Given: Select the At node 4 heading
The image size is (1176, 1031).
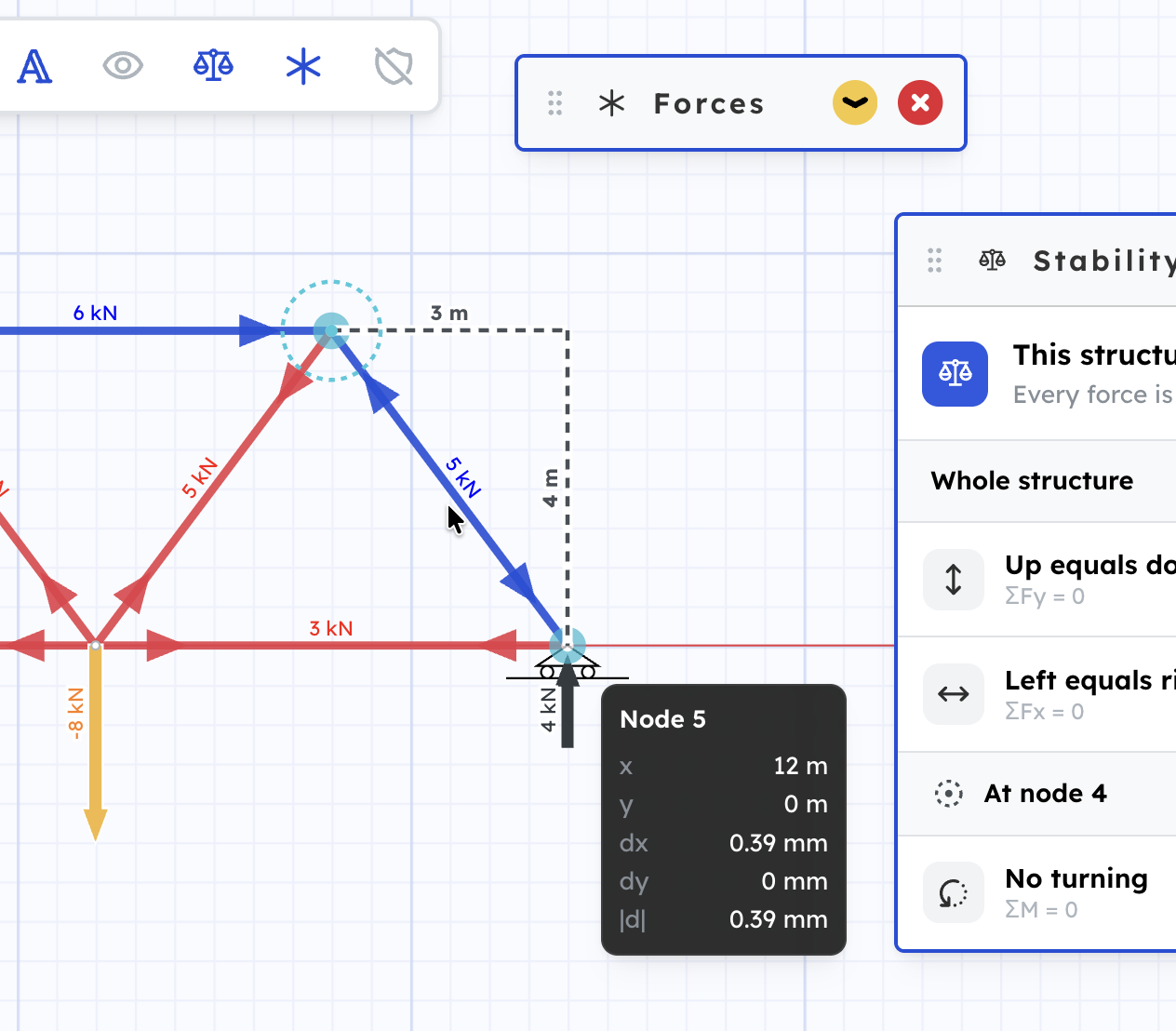Looking at the screenshot, I should tap(1046, 794).
